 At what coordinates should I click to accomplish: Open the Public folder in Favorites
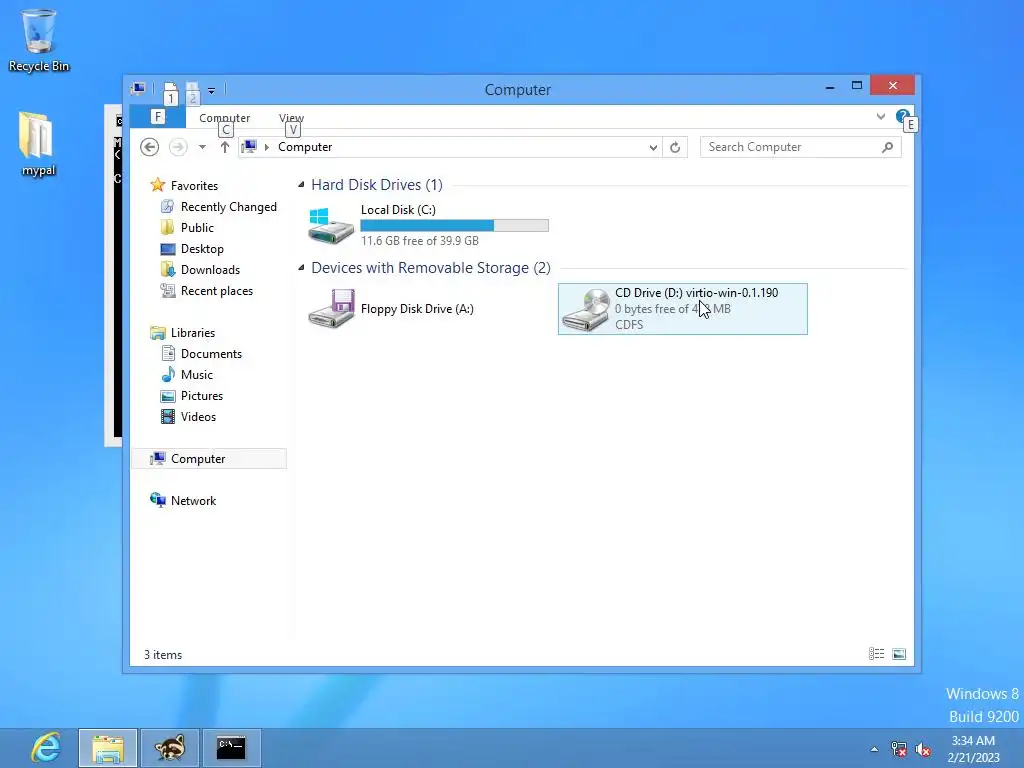pyautogui.click(x=197, y=227)
